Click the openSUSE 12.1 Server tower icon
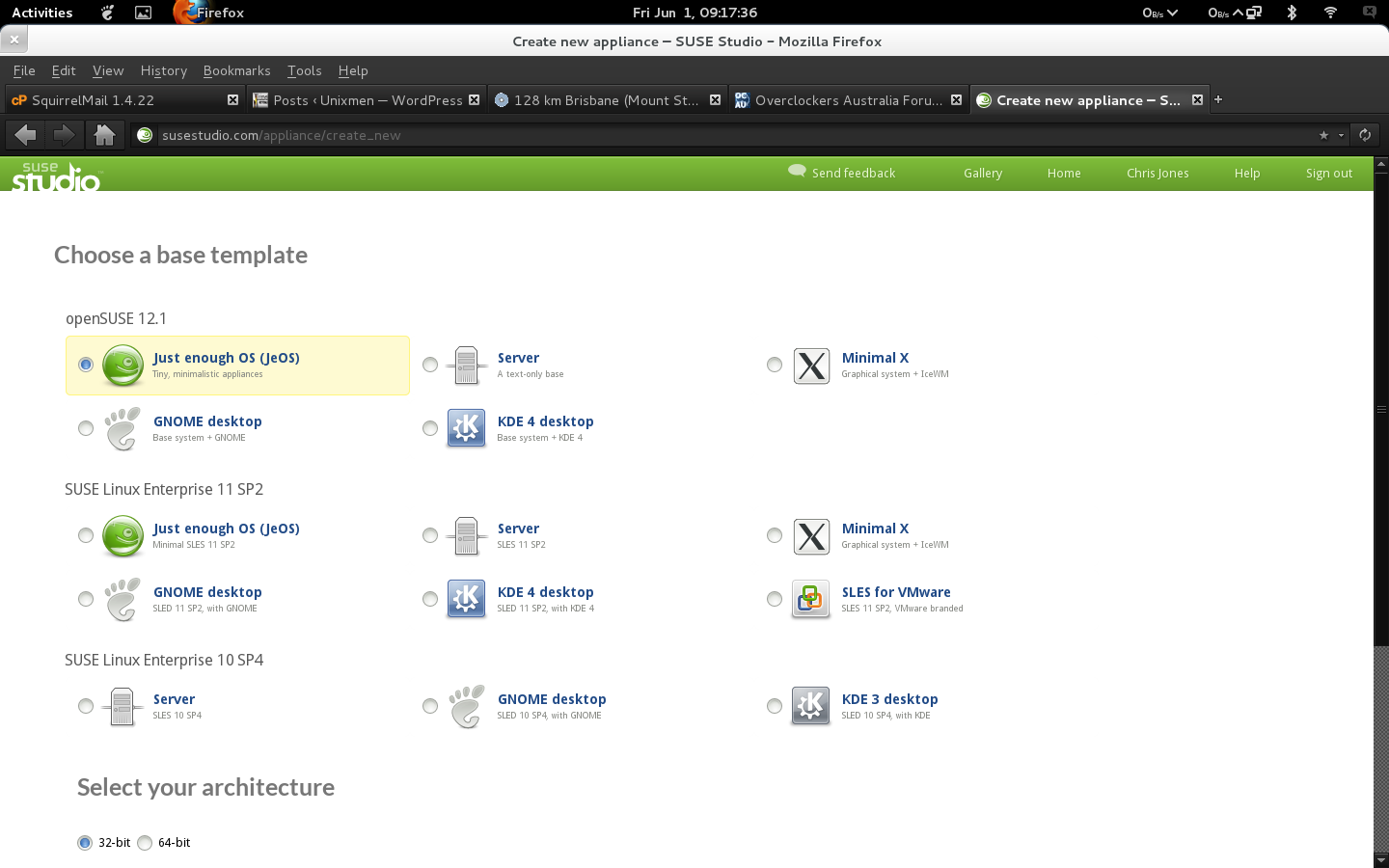The image size is (1389, 868). coord(466,366)
